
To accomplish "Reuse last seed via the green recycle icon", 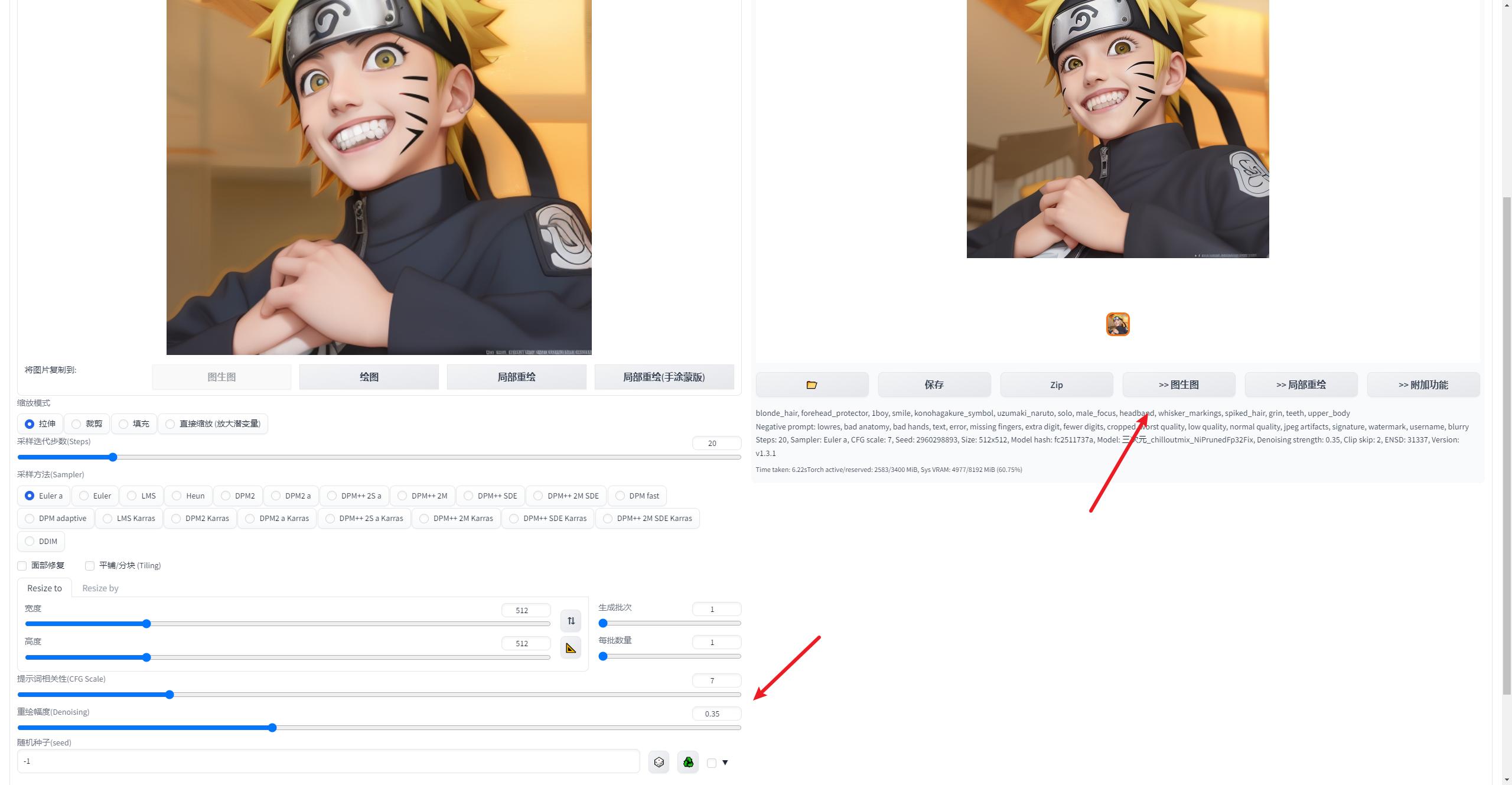I will 687,762.
